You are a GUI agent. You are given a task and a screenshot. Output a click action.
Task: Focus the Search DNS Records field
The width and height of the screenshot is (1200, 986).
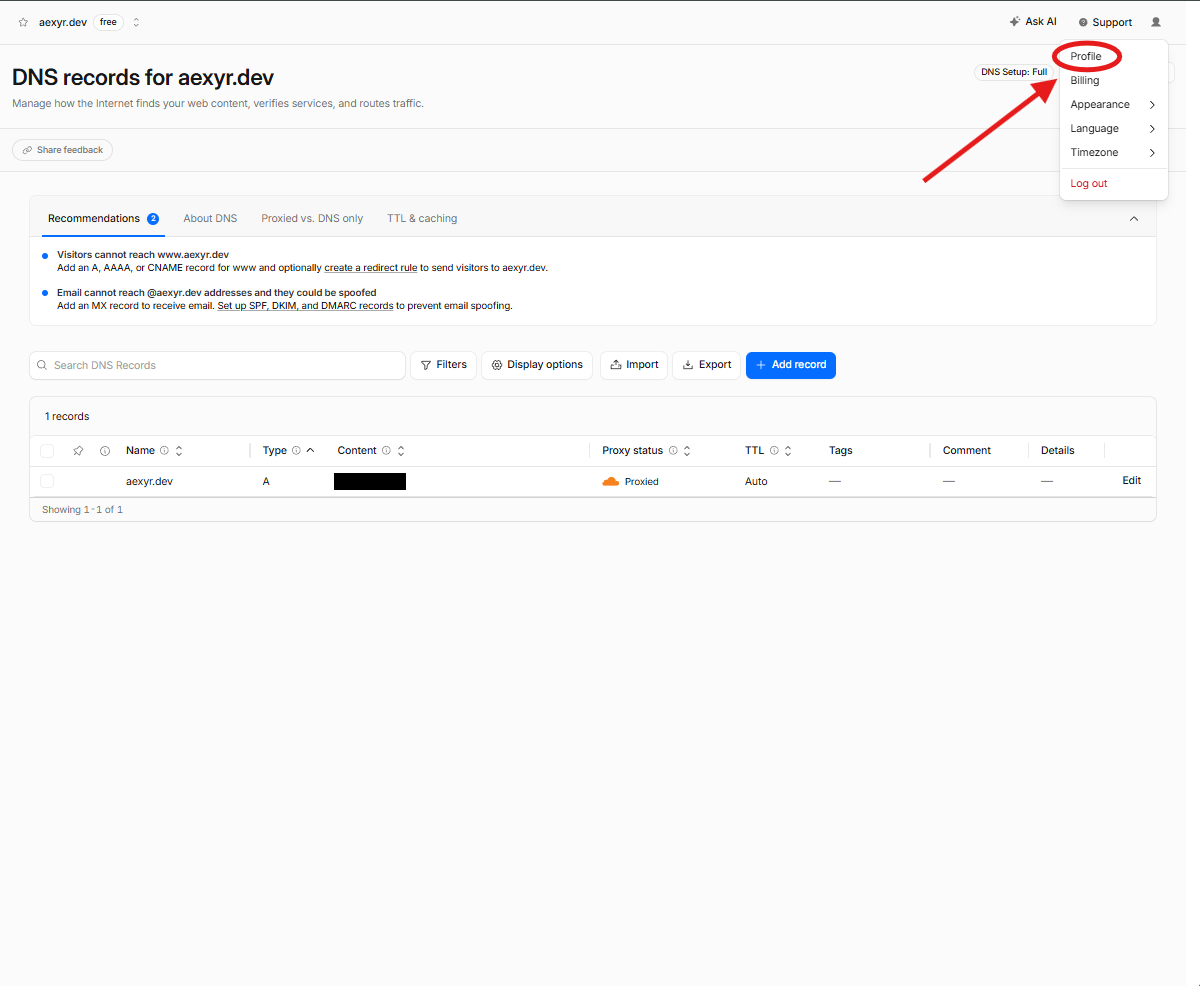point(218,365)
